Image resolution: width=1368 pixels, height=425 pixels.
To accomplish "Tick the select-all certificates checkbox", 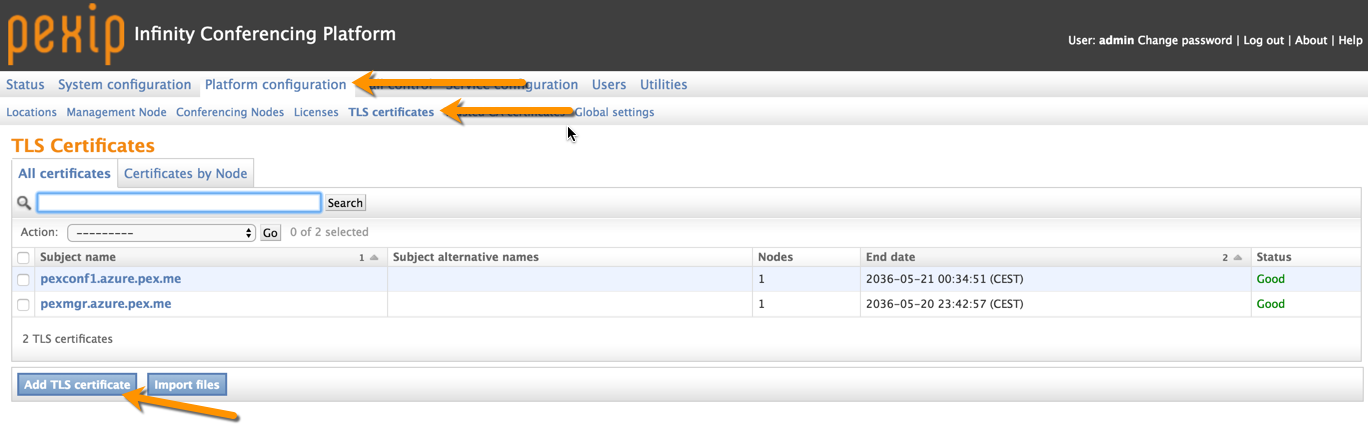I will click(x=23, y=258).
